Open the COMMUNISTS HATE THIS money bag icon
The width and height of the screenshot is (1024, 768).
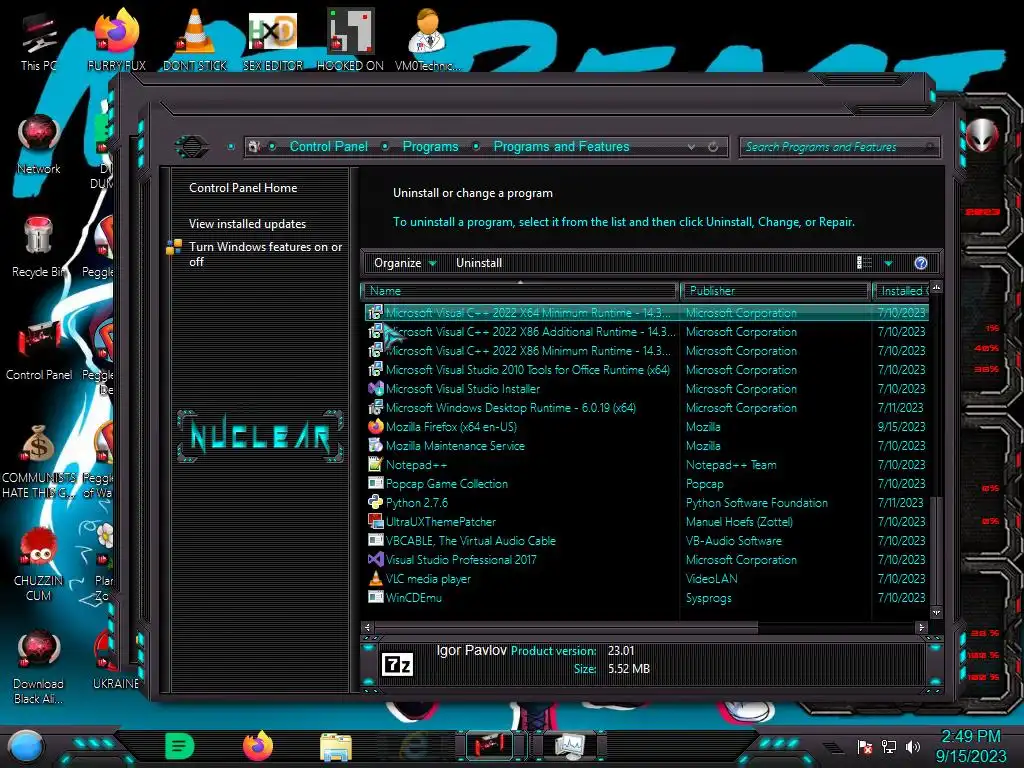[x=39, y=461]
